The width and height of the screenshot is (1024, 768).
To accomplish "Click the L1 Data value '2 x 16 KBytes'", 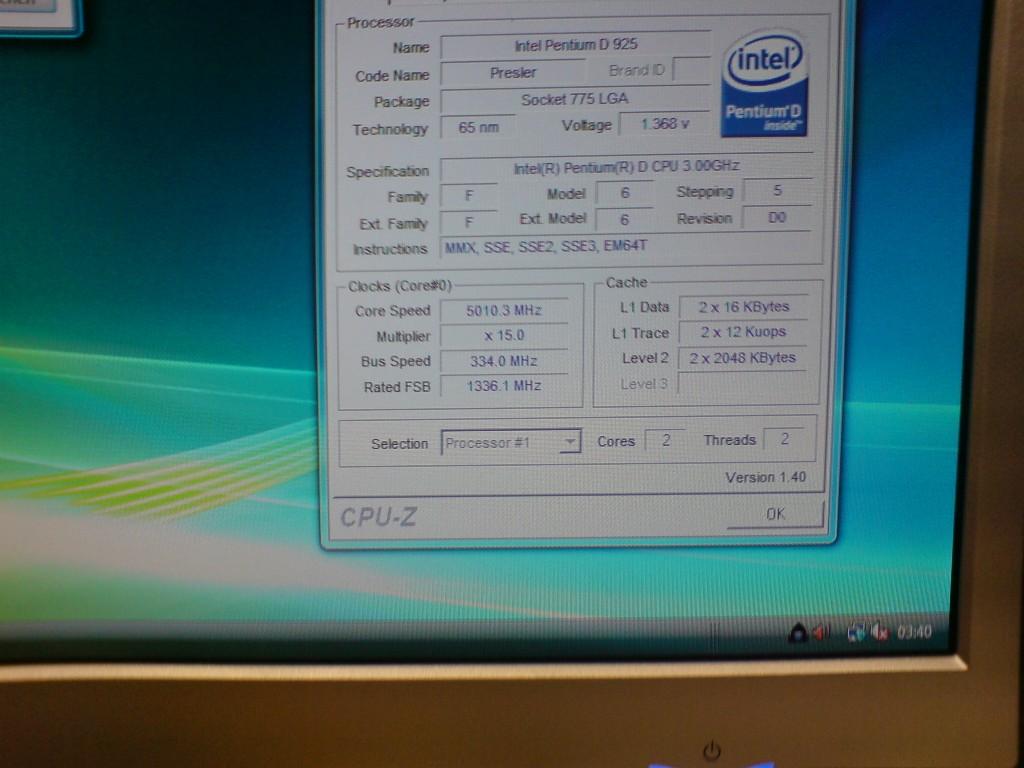I will click(743, 307).
